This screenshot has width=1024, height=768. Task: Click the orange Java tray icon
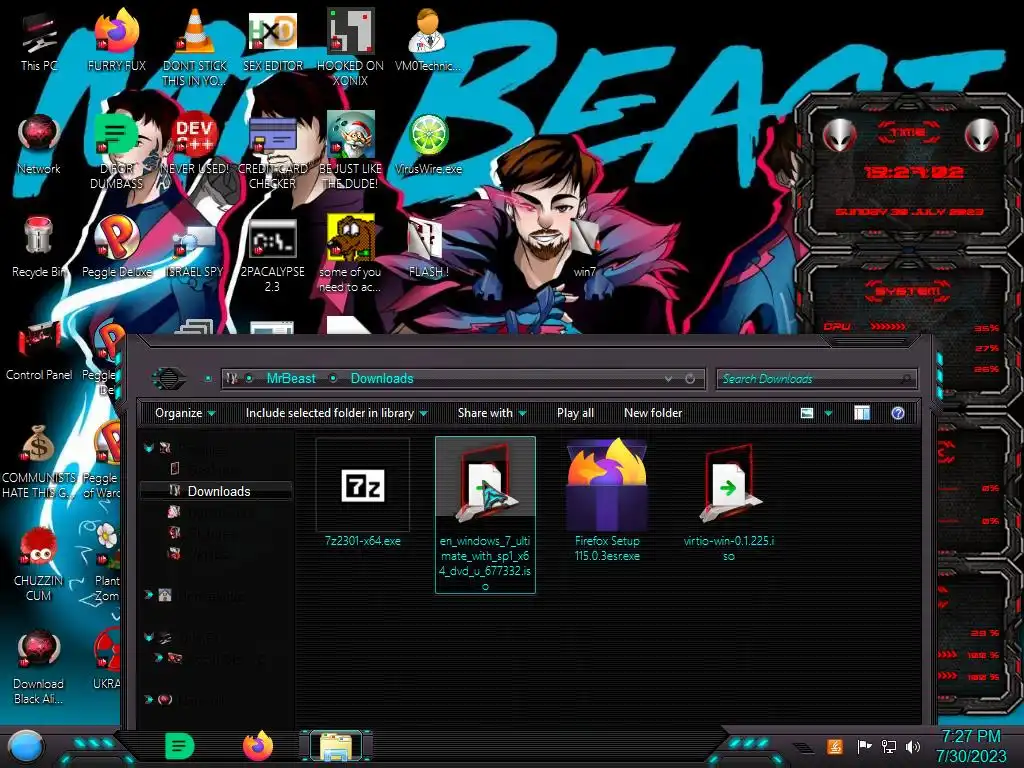coord(835,746)
